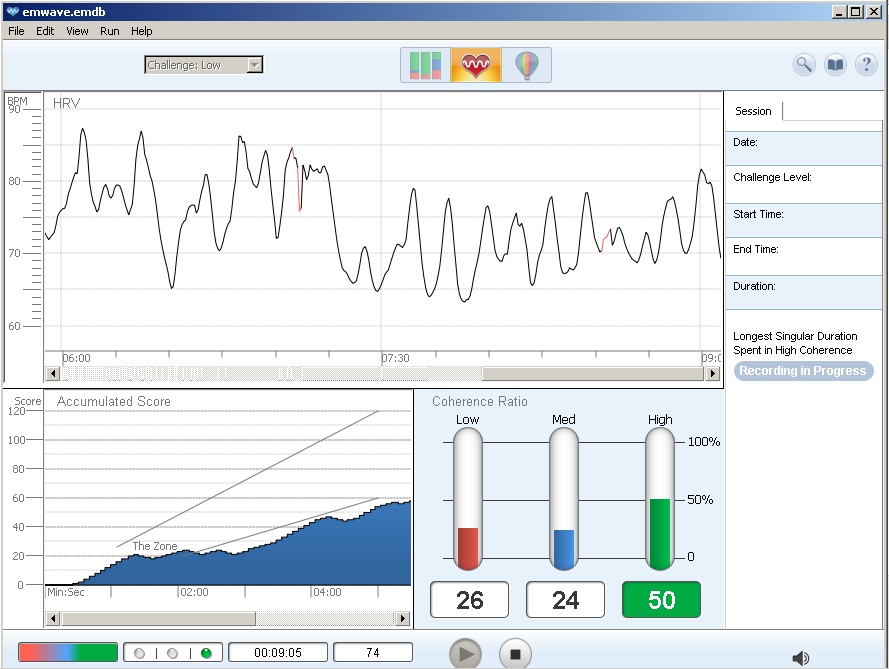Click the question mark help icon
This screenshot has height=669, width=889.
point(866,65)
